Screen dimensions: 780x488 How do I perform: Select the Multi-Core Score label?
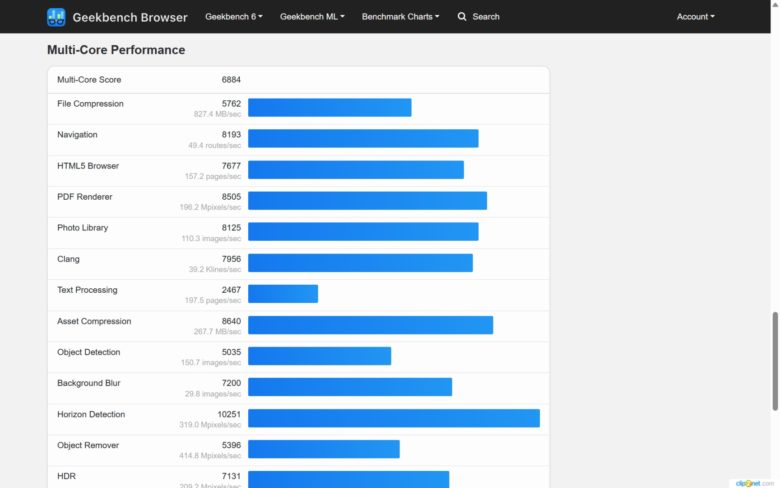(x=89, y=80)
